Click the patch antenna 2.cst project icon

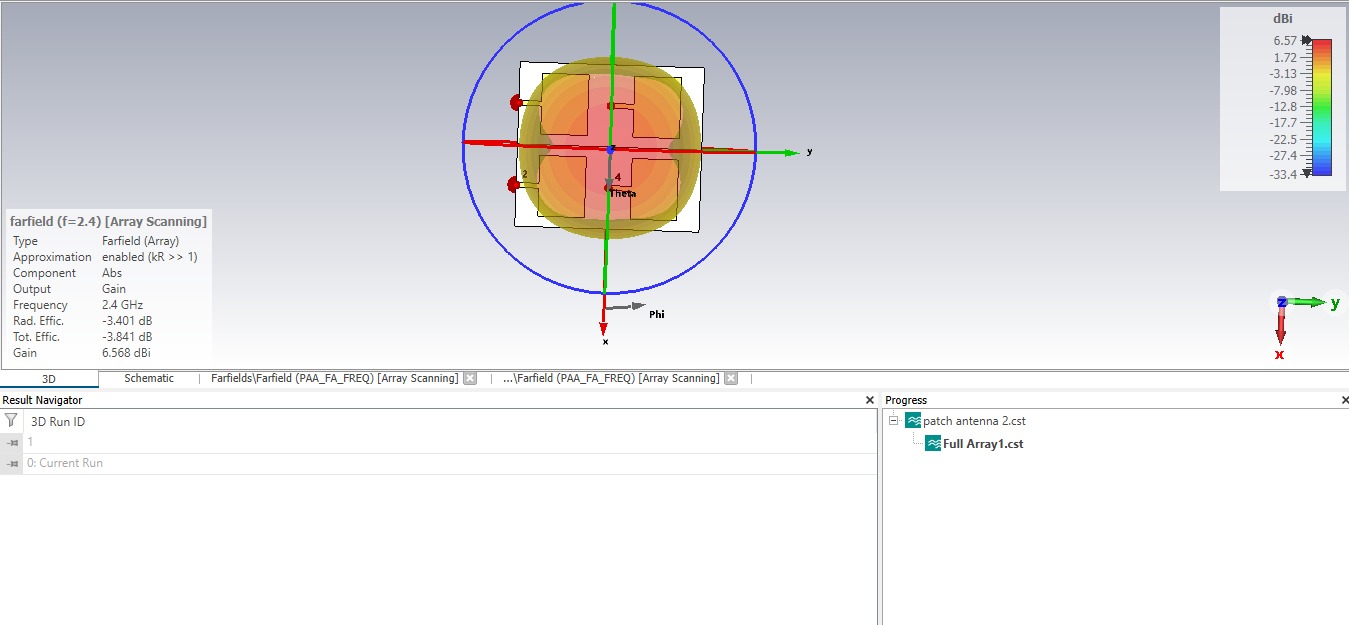point(913,421)
